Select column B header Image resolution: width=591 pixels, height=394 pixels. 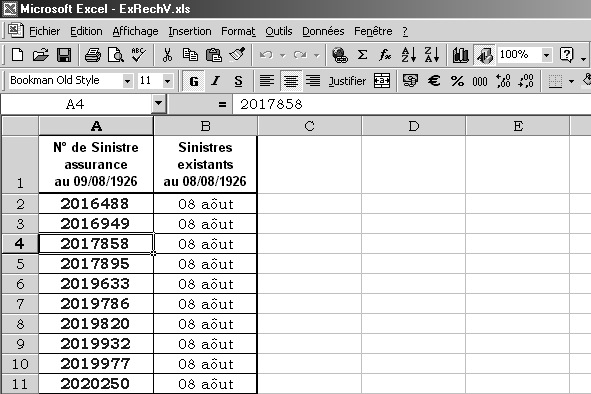(205, 126)
